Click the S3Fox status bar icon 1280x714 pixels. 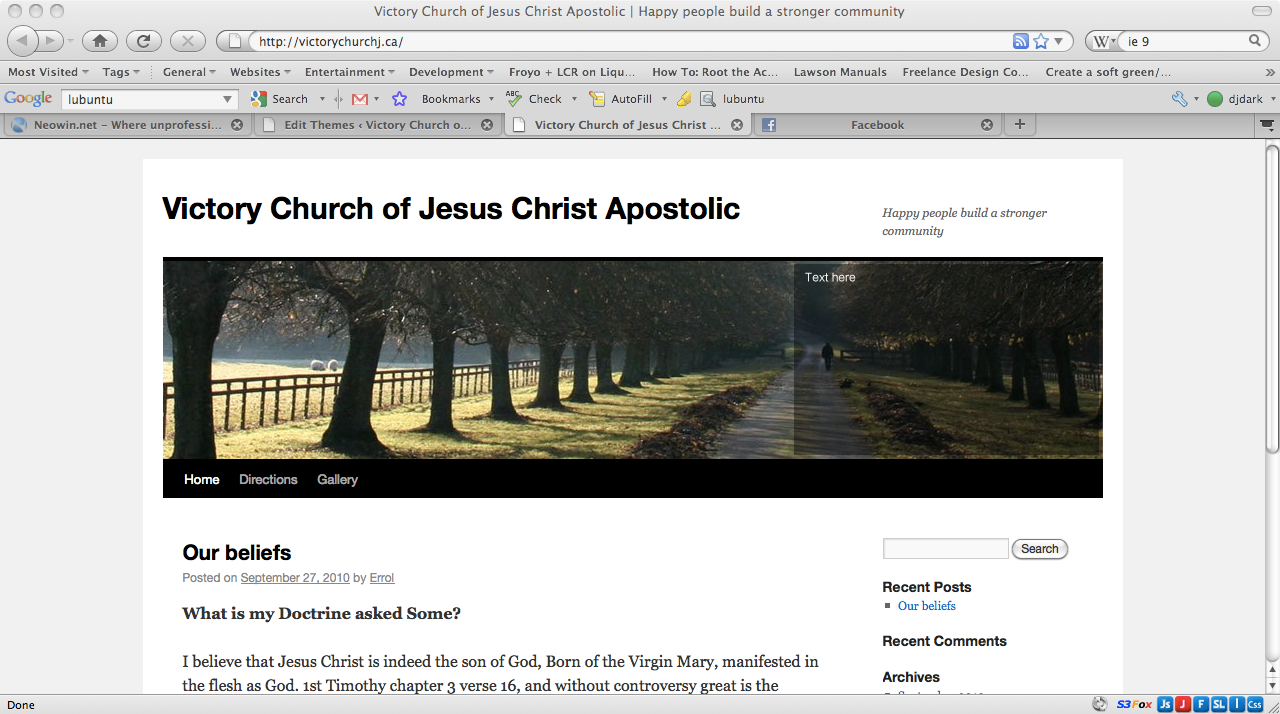pyautogui.click(x=1134, y=705)
